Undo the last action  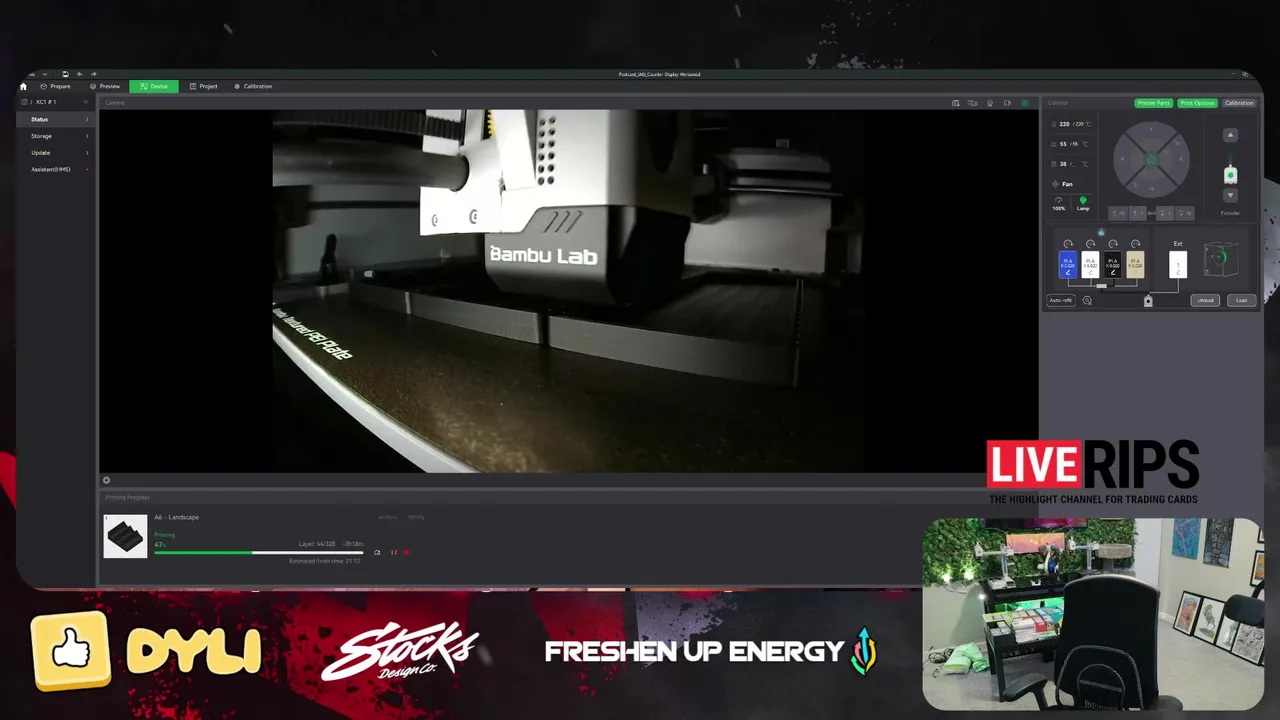coord(80,74)
